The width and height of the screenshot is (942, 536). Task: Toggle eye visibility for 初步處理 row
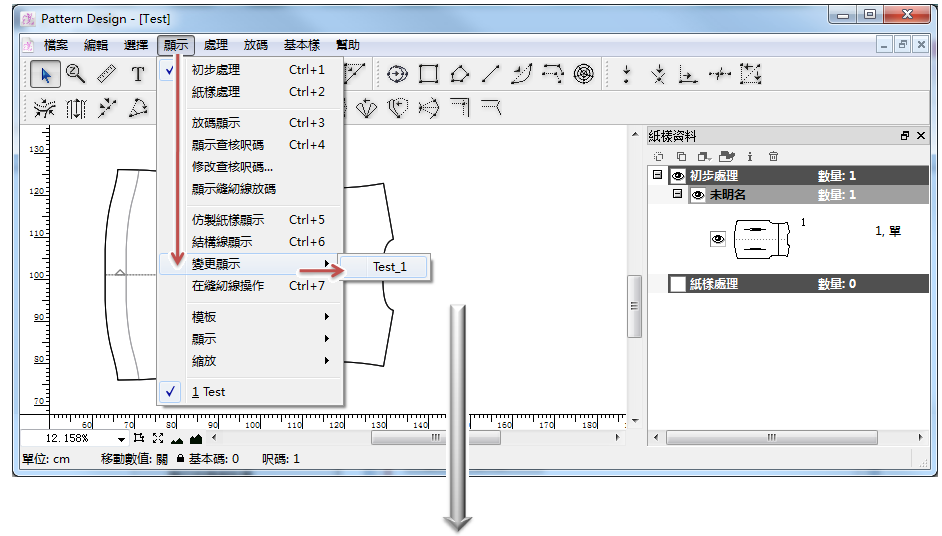point(677,176)
